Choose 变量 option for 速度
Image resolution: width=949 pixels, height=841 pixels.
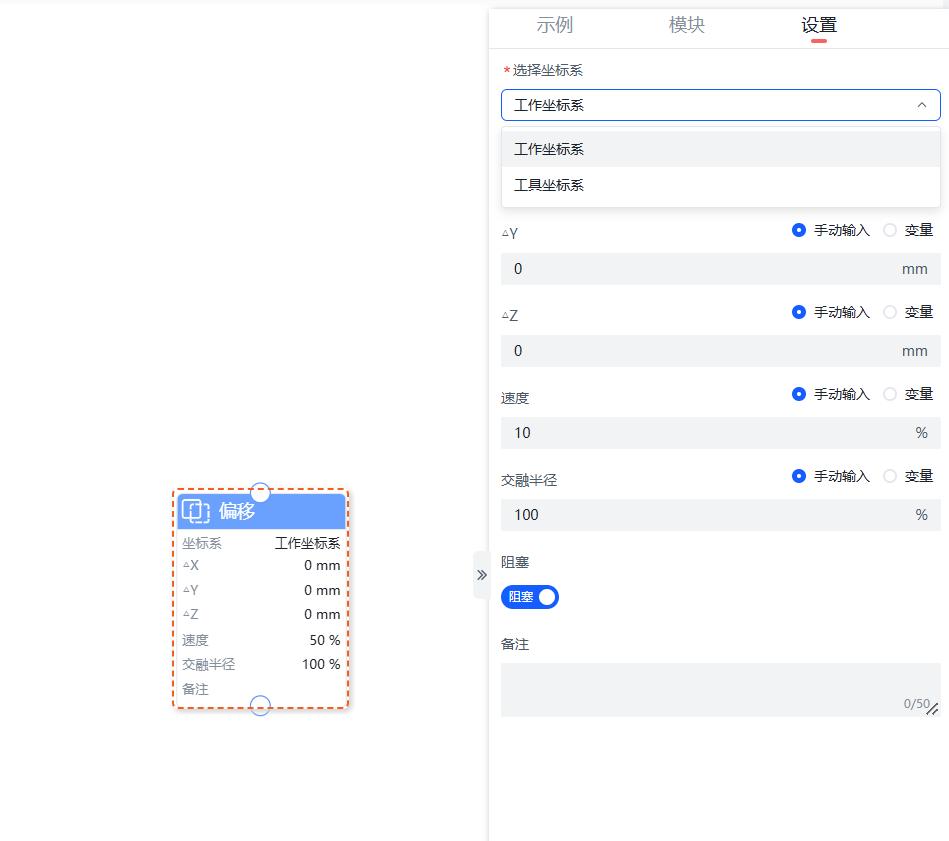point(890,394)
